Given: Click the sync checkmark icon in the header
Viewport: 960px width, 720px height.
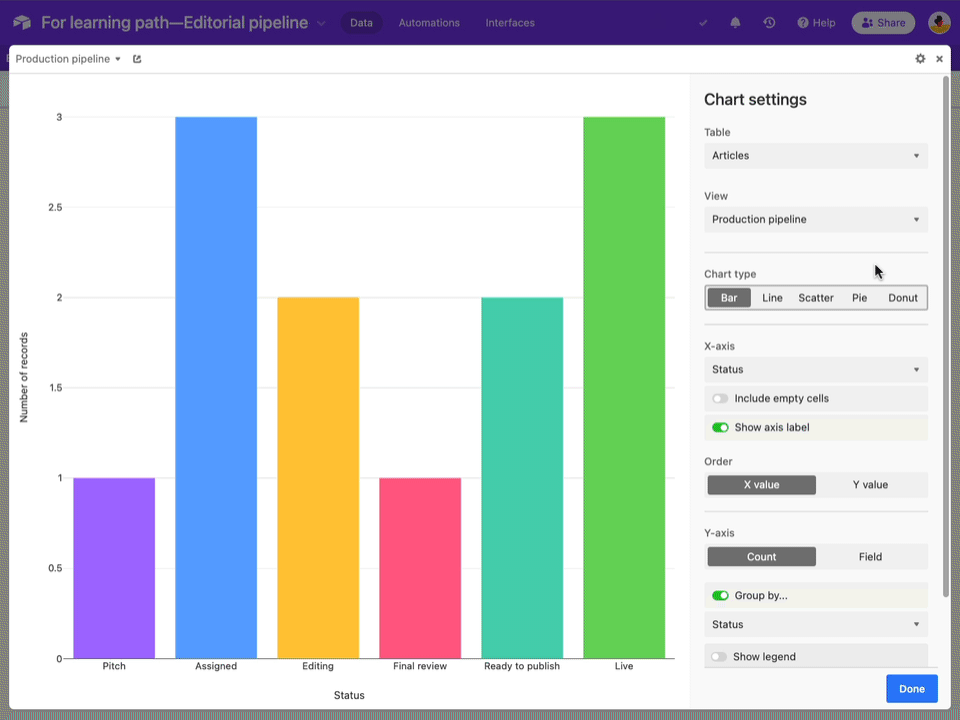Looking at the screenshot, I should click(x=702, y=22).
